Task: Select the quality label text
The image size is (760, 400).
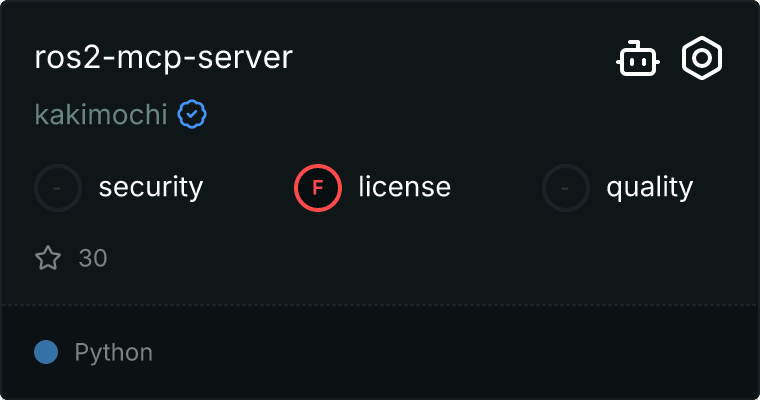Action: coord(649,187)
